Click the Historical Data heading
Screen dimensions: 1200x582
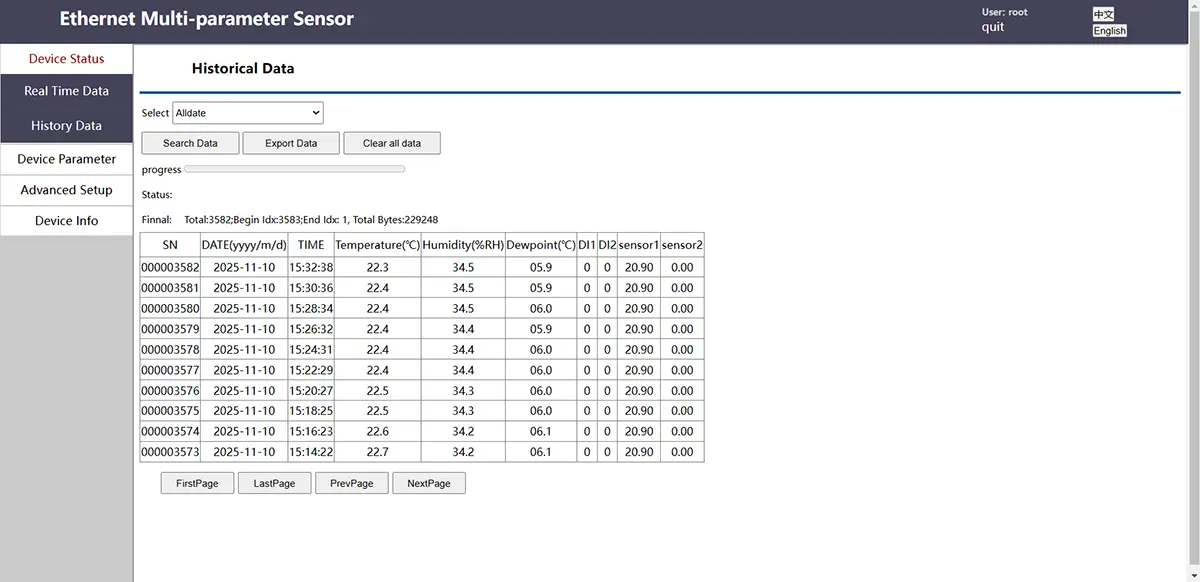243,69
